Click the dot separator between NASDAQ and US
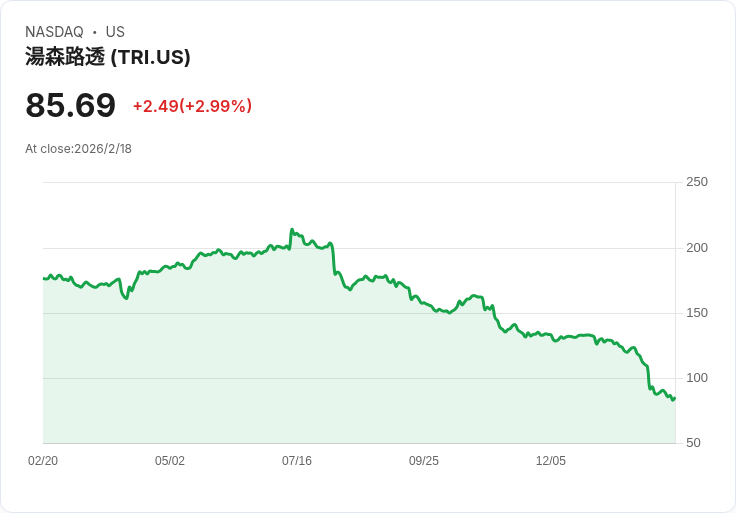Screen dimensions: 736x513 (x=94, y=32)
